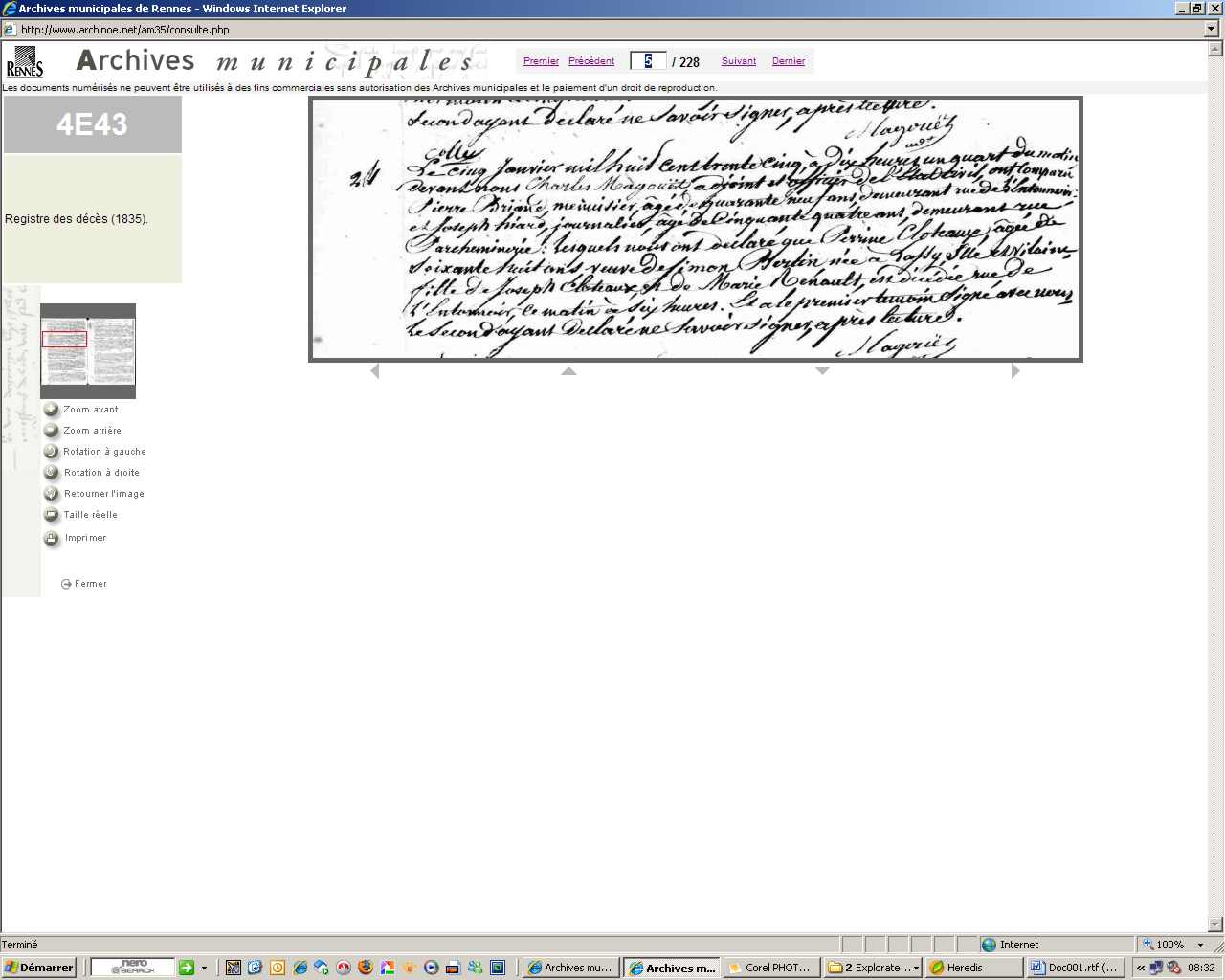
Task: Jump to the Dernier page
Action: [788, 61]
